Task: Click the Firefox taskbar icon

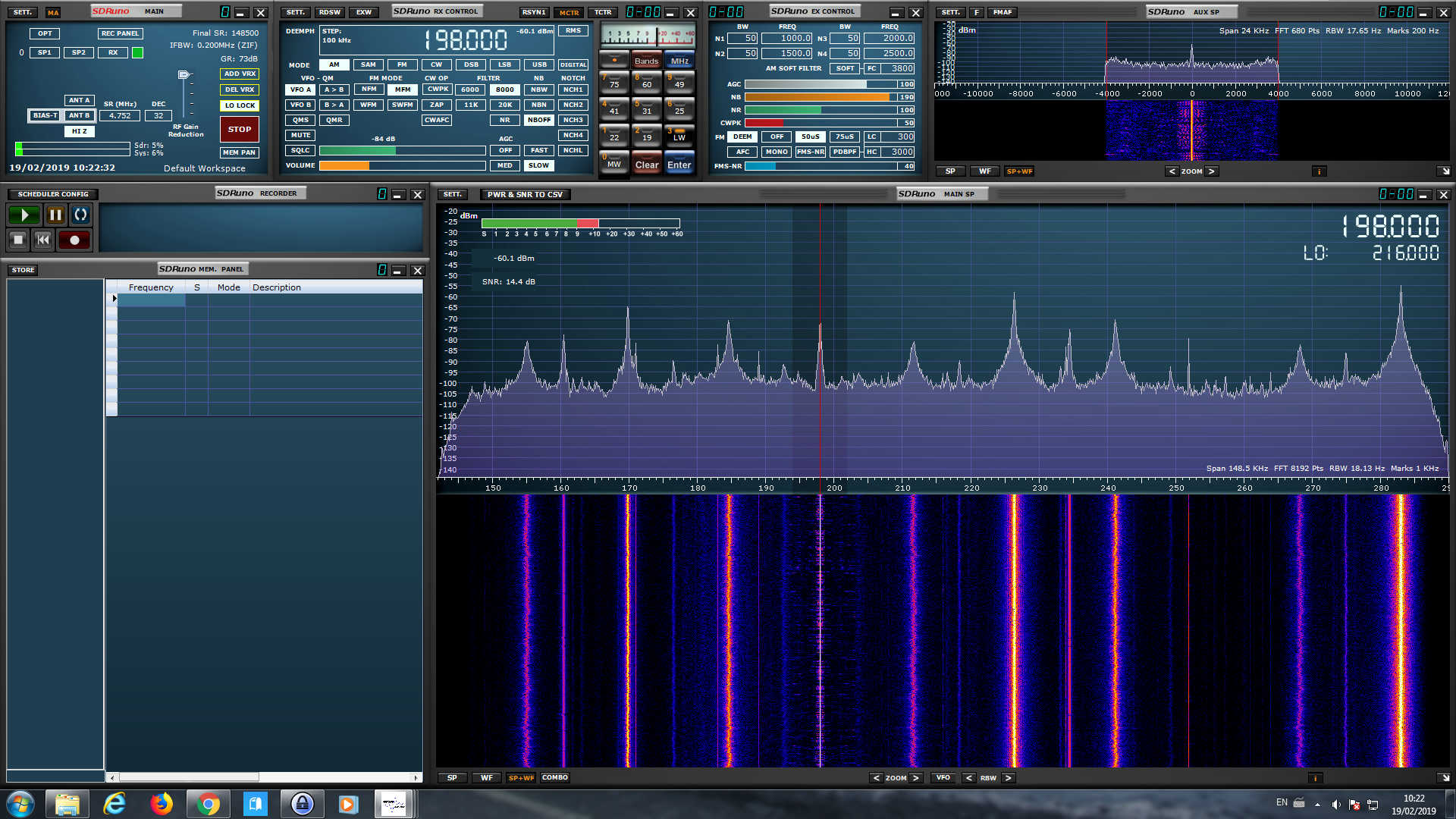Action: 161,804
